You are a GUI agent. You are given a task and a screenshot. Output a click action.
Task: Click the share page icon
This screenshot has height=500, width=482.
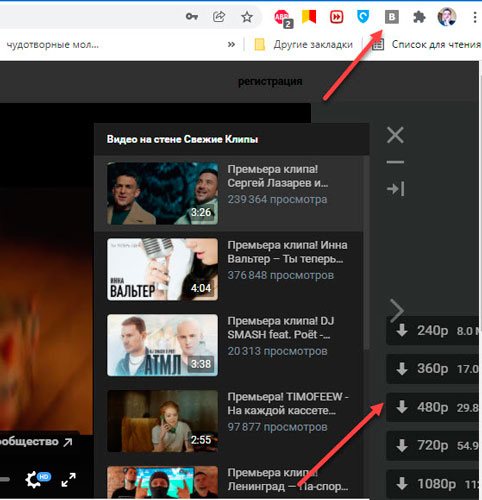coord(219,16)
